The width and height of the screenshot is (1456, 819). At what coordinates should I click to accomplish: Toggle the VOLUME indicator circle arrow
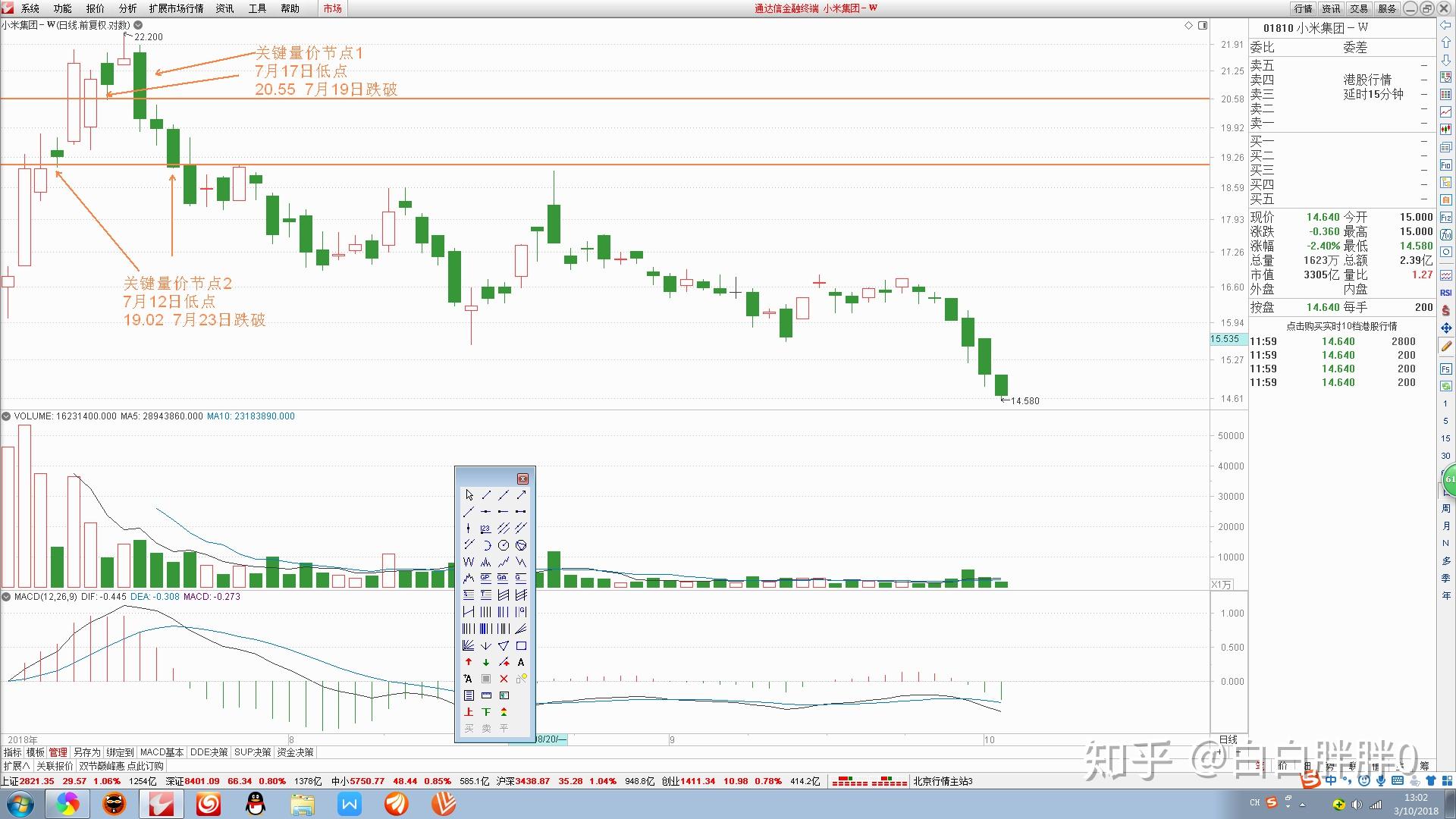coord(6,416)
